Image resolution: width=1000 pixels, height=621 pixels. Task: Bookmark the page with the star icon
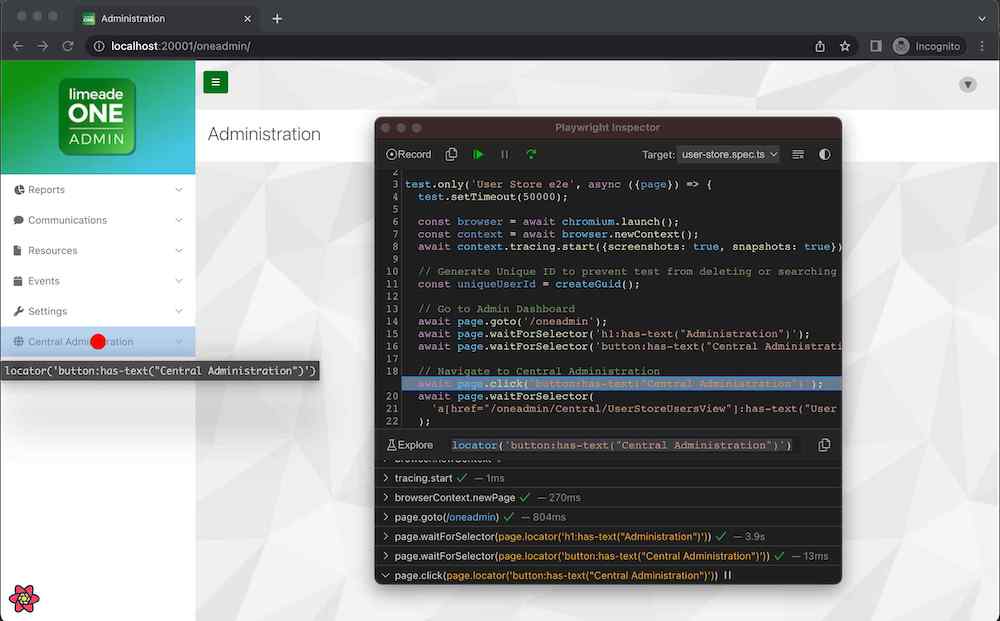(845, 46)
